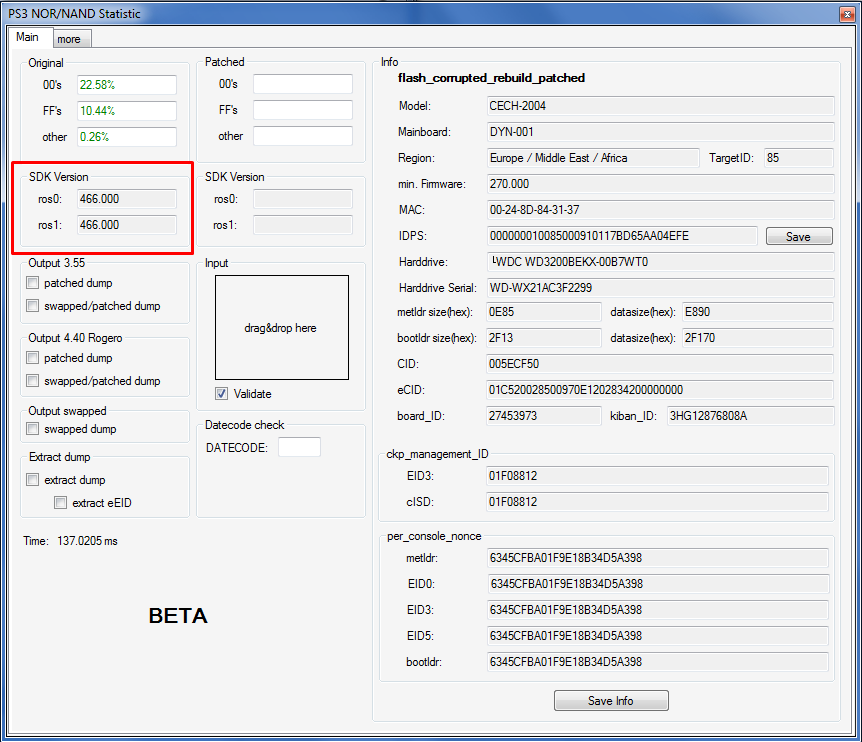The width and height of the screenshot is (862, 742).
Task: Click the drag&drop here input box
Action: pyautogui.click(x=282, y=328)
